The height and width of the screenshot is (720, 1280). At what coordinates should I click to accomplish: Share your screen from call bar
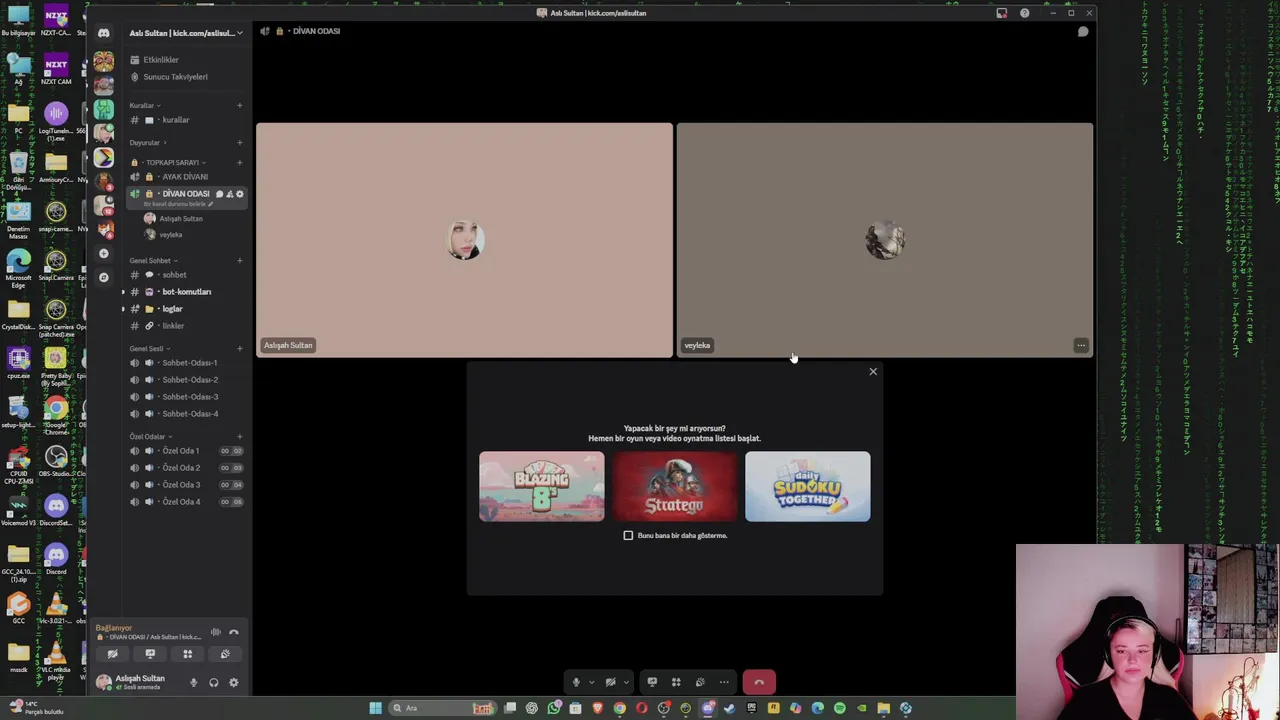coord(652,682)
